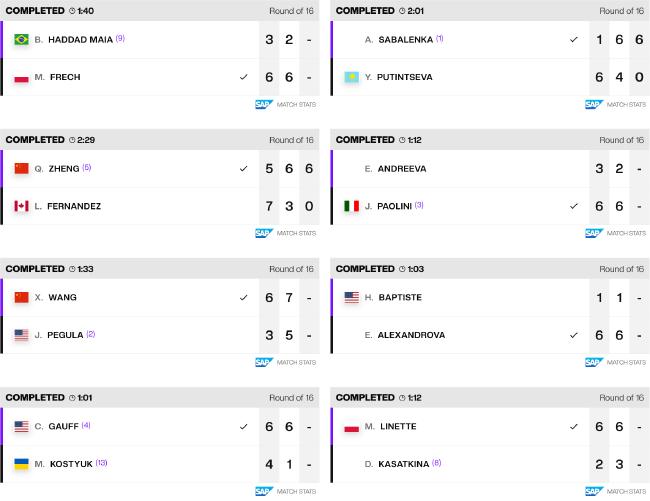Open Match Stats for Haddad Maia vs Frech
Viewport: 650px width, 501px height.
coord(296,104)
